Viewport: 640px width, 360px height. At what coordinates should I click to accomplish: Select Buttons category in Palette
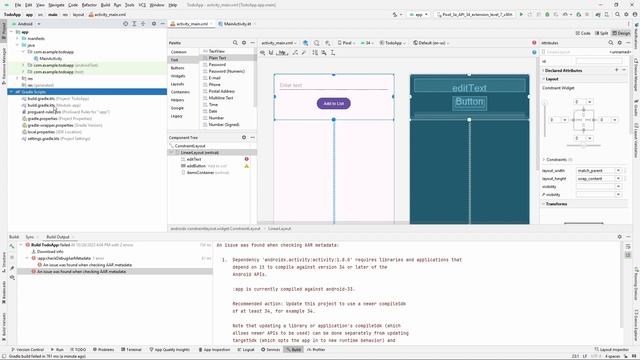pyautogui.click(x=177, y=68)
